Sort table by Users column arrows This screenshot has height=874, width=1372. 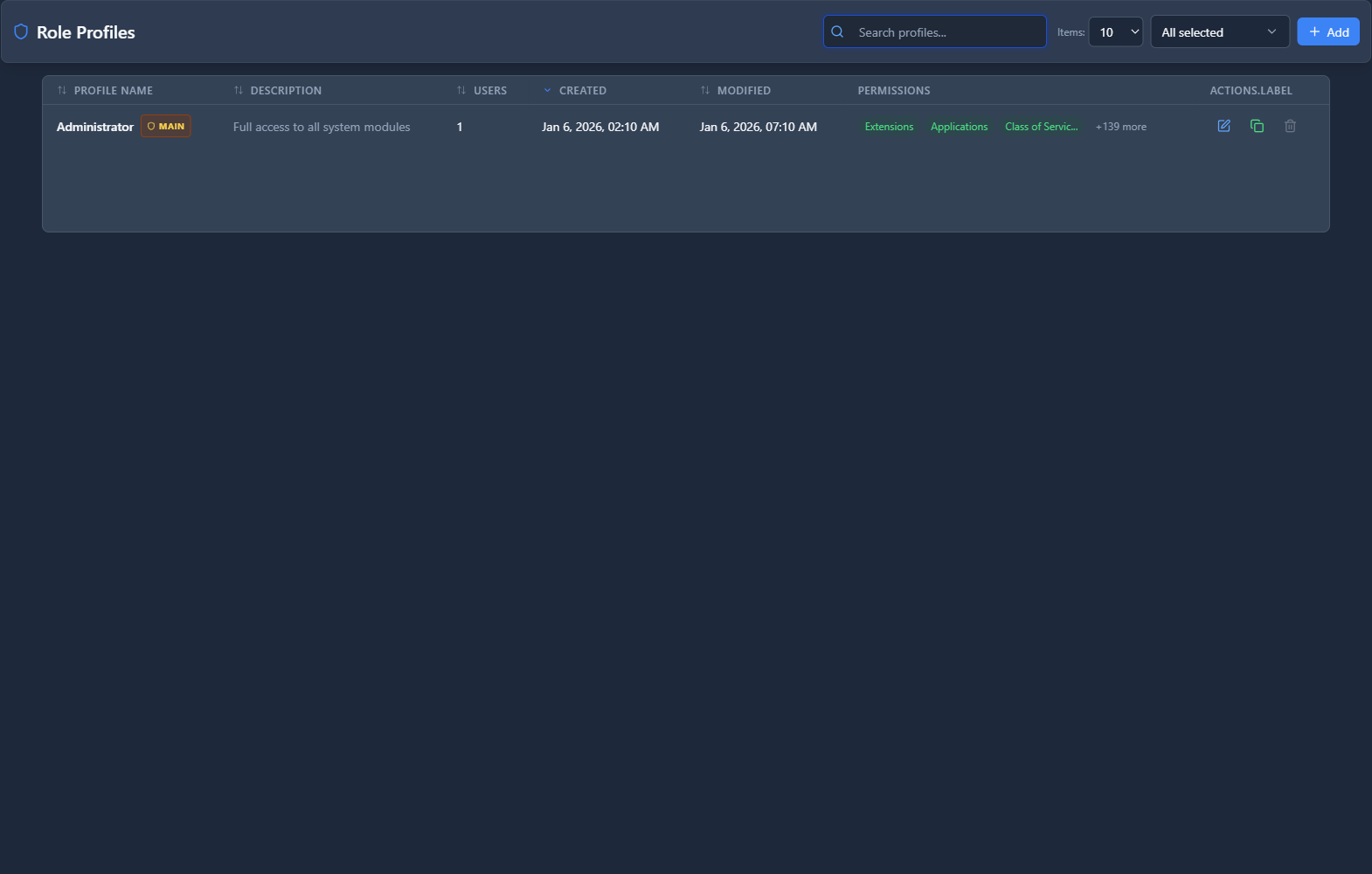(x=461, y=91)
